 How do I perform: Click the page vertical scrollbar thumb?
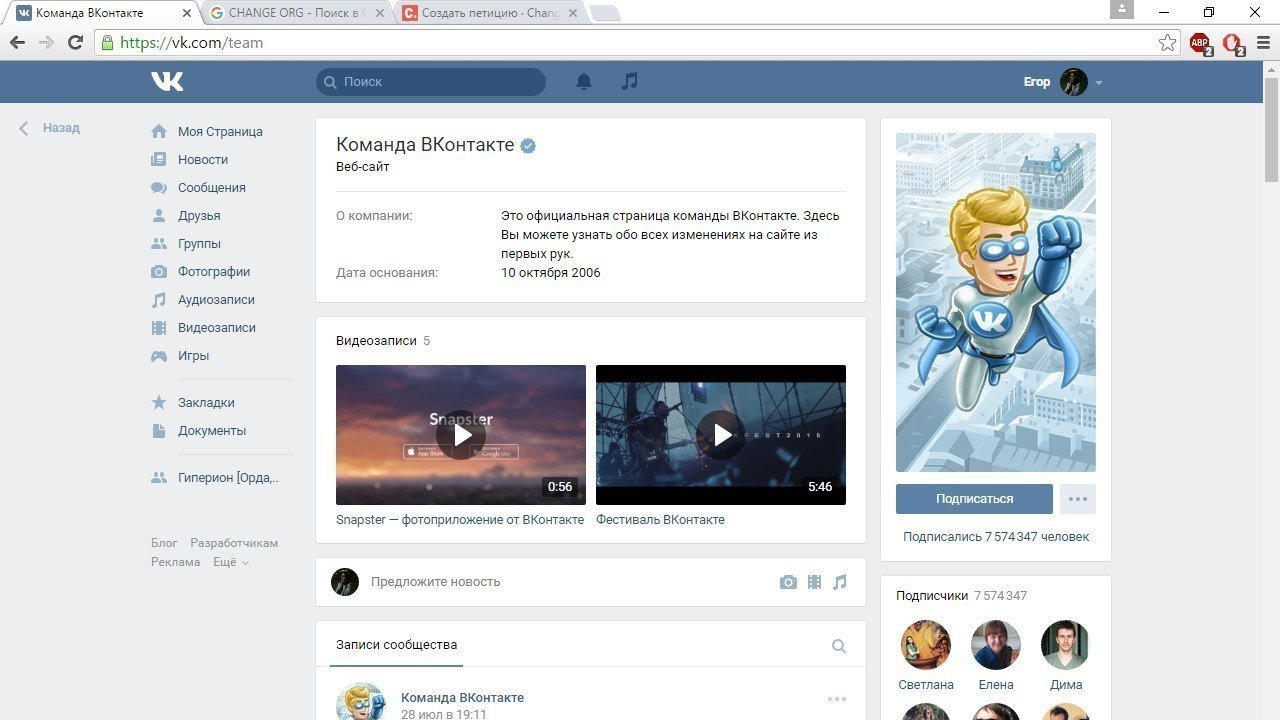click(1271, 130)
